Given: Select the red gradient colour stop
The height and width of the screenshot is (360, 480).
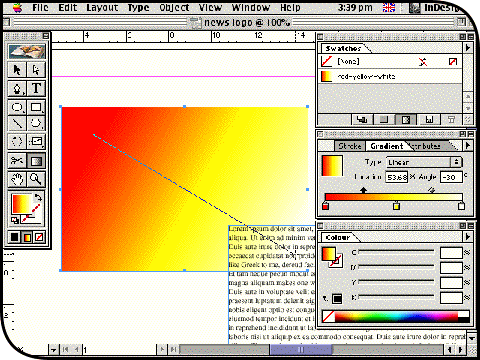Looking at the screenshot, I should tap(326, 206).
